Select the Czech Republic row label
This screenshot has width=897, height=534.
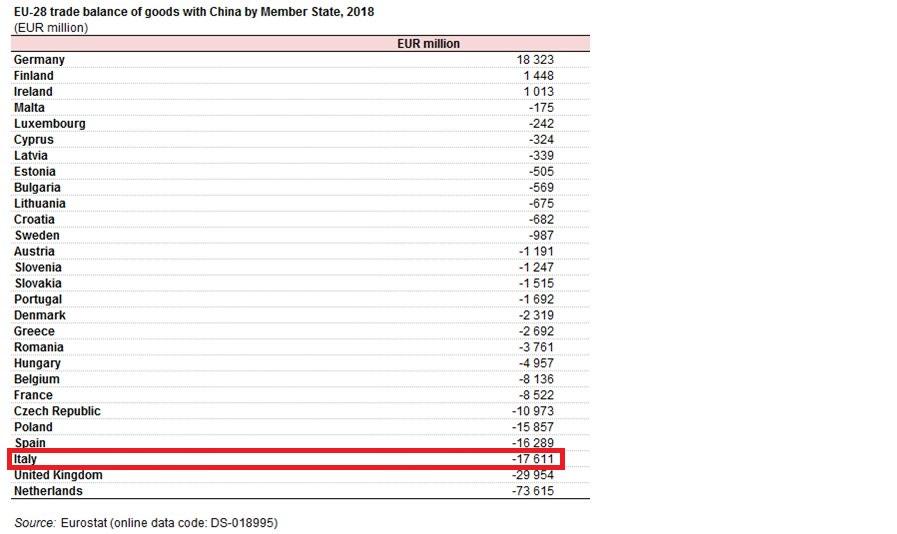tap(57, 413)
